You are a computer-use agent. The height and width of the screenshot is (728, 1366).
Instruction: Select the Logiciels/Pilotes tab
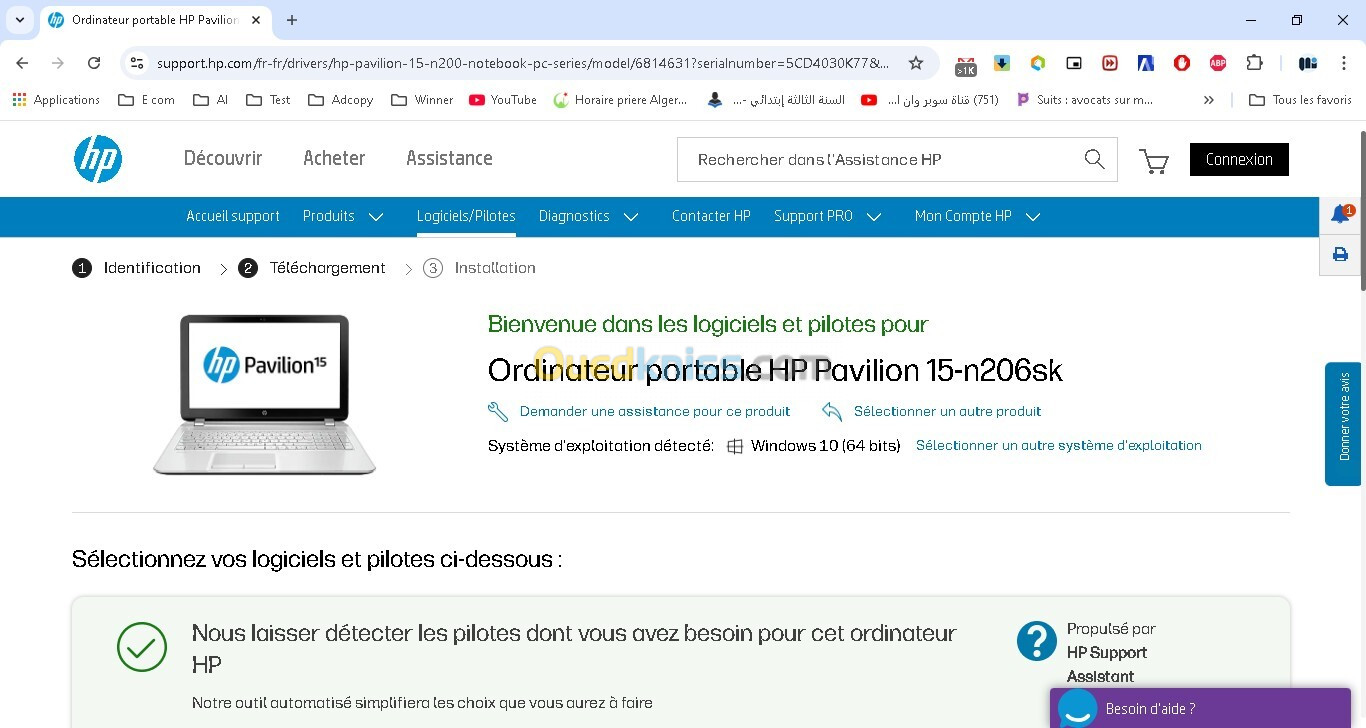[466, 216]
